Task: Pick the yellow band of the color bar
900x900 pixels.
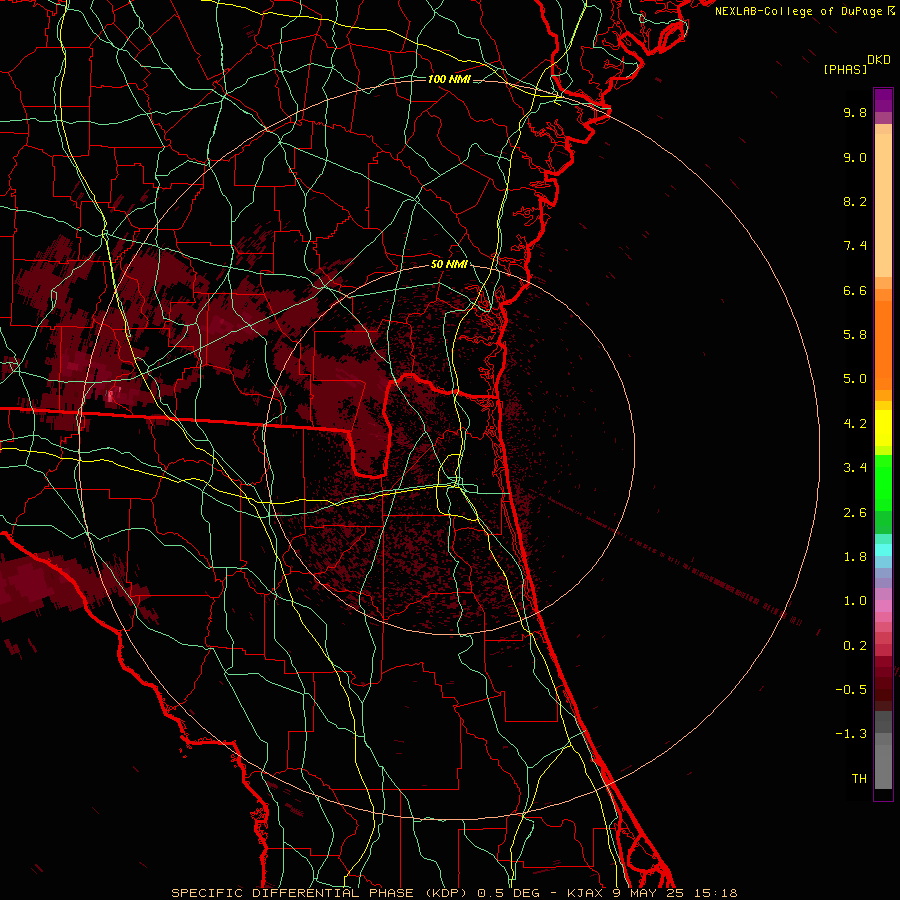Action: coord(883,428)
